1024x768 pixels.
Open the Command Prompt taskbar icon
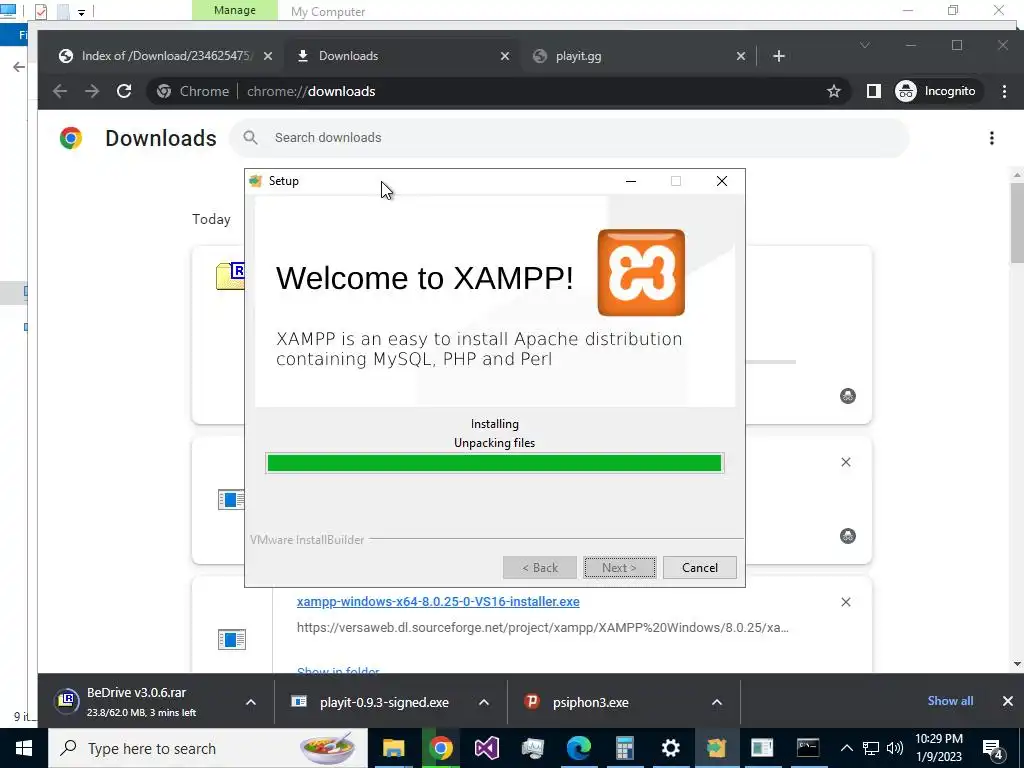(808, 748)
